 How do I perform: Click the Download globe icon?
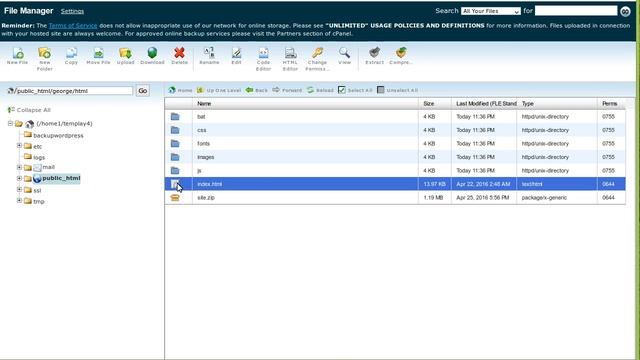pyautogui.click(x=152, y=56)
